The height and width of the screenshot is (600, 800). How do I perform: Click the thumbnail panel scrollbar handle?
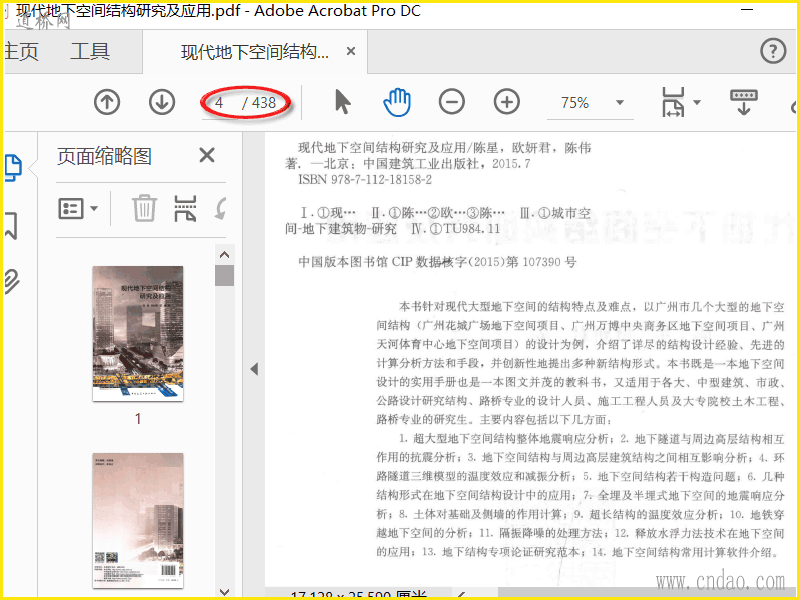click(224, 276)
